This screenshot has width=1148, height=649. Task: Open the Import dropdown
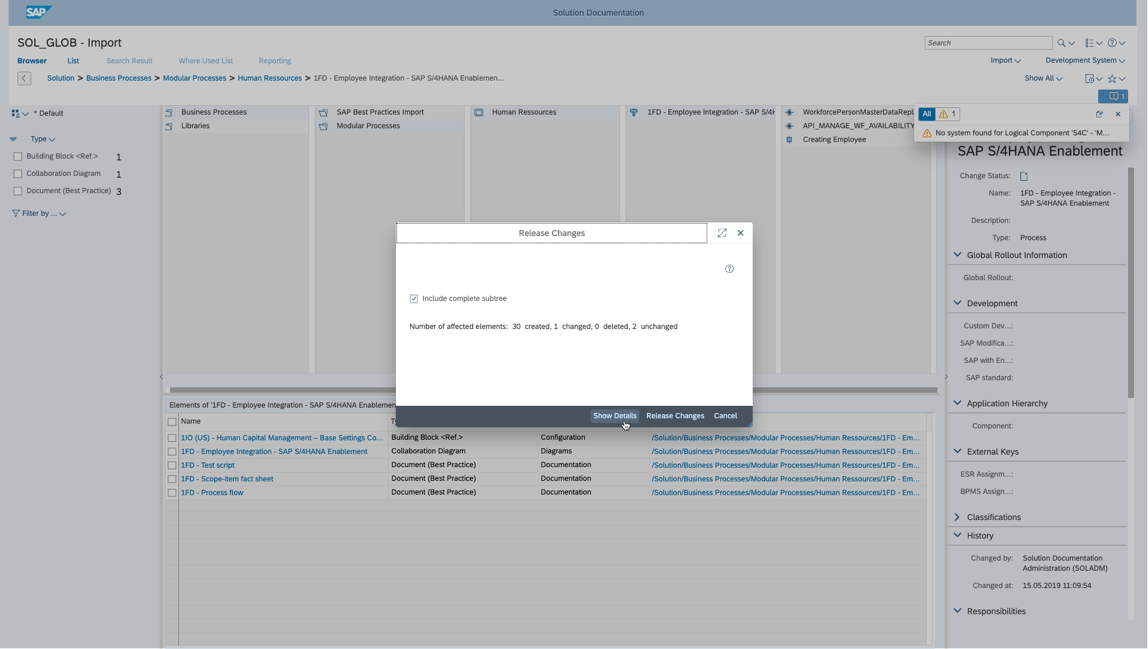click(x=1004, y=60)
